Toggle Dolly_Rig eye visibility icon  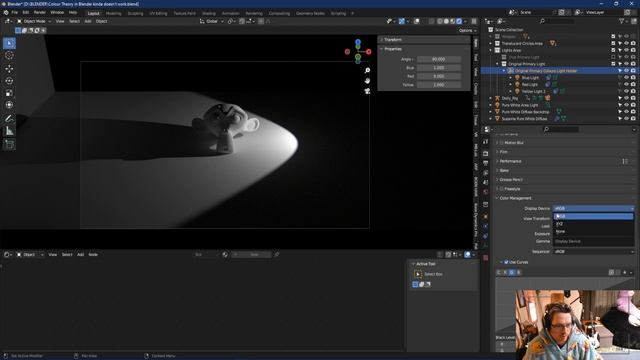(x=626, y=98)
